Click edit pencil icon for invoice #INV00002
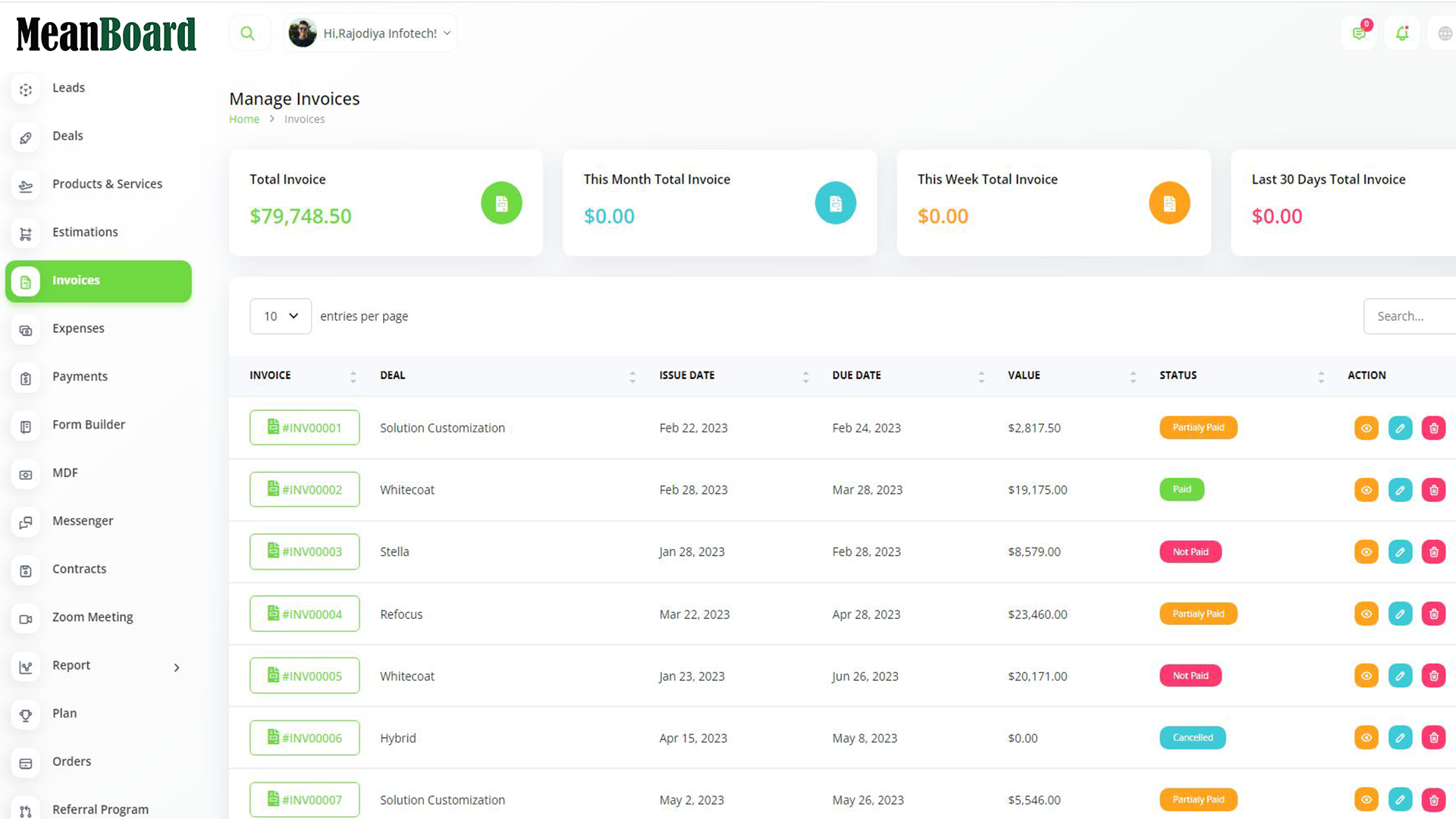Image resolution: width=1456 pixels, height=819 pixels. tap(1400, 490)
